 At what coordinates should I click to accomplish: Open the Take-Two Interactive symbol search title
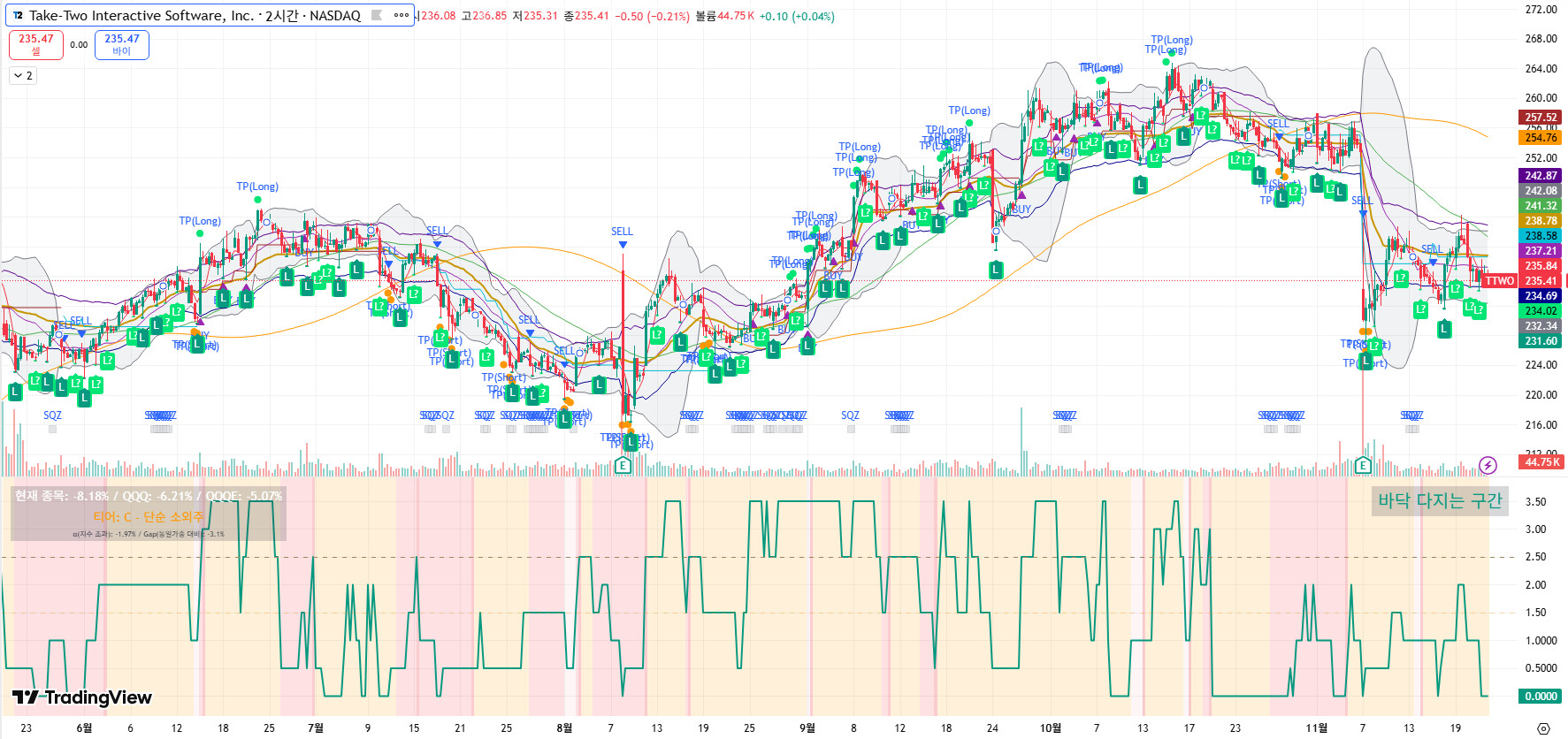pyautogui.click(x=195, y=16)
